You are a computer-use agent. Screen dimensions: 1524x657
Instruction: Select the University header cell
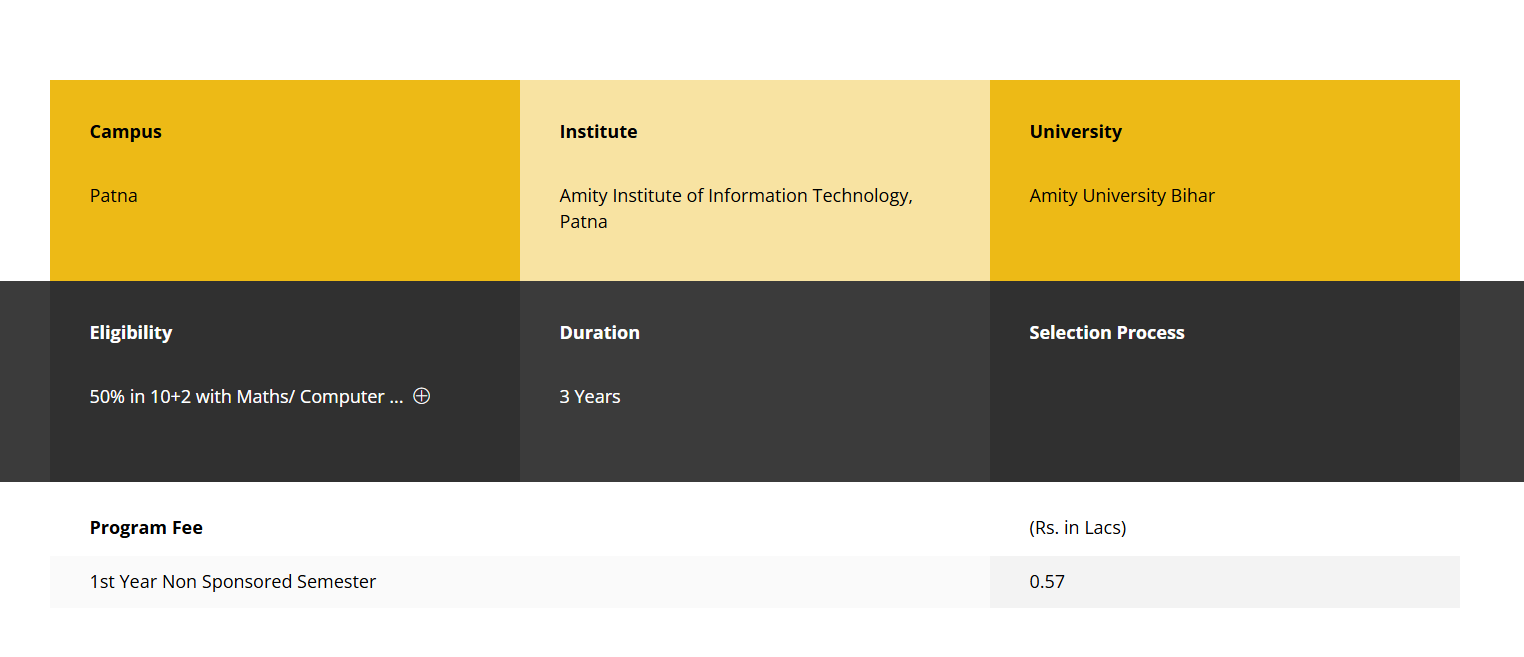1075,131
